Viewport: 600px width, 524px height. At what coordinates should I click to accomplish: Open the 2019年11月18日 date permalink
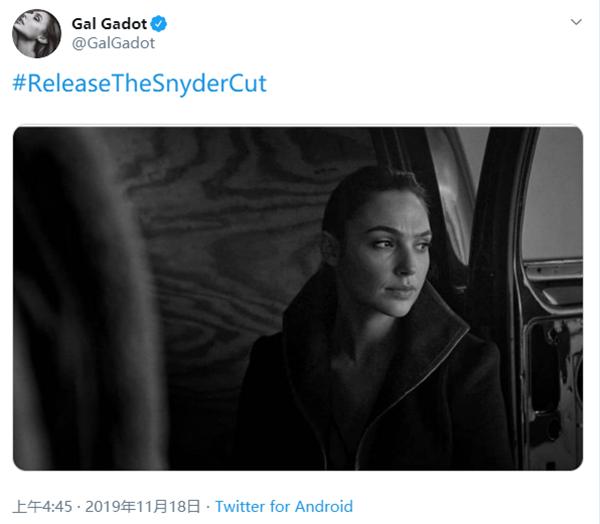click(x=143, y=506)
